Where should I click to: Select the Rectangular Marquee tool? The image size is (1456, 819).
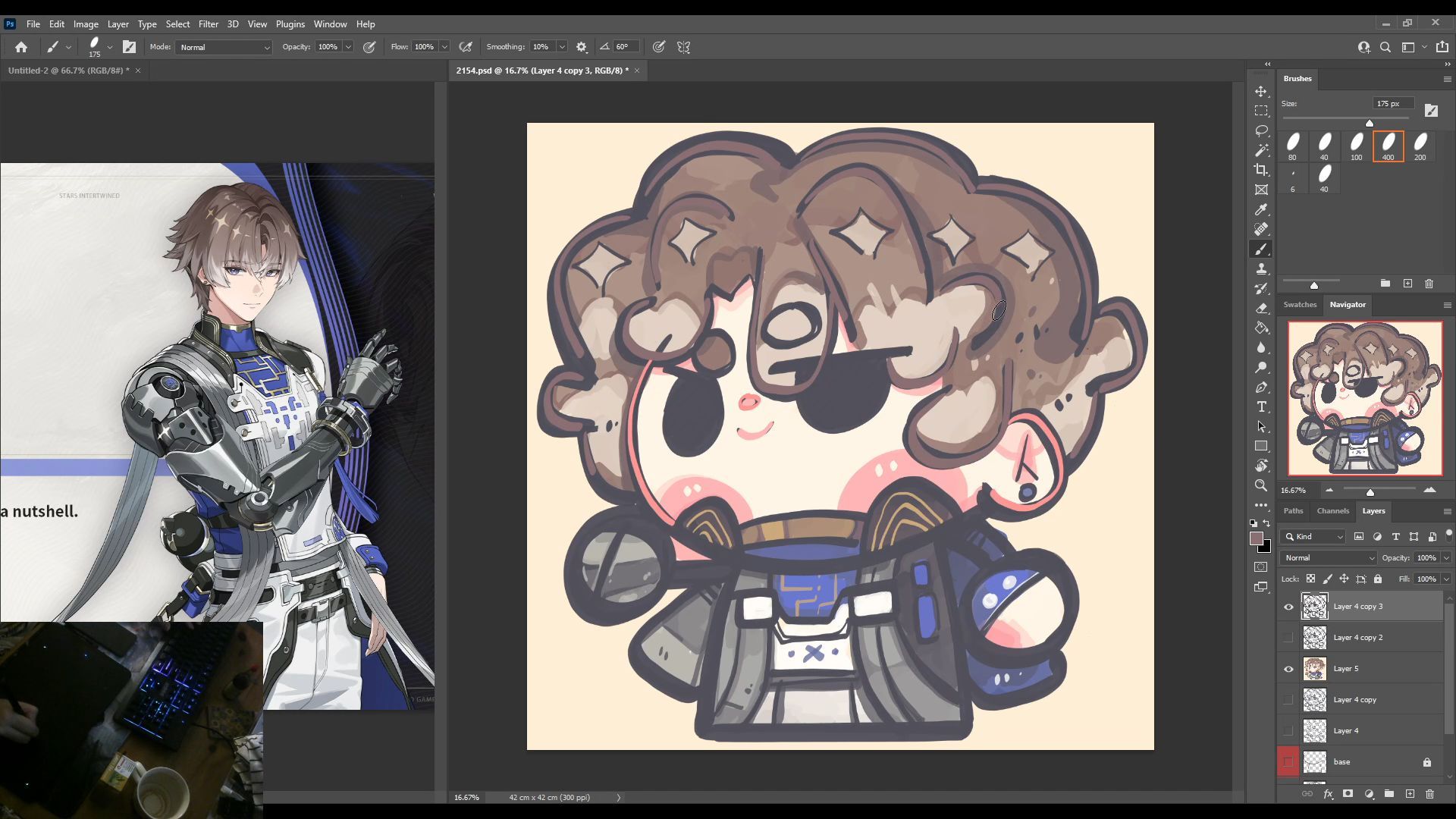click(1261, 111)
